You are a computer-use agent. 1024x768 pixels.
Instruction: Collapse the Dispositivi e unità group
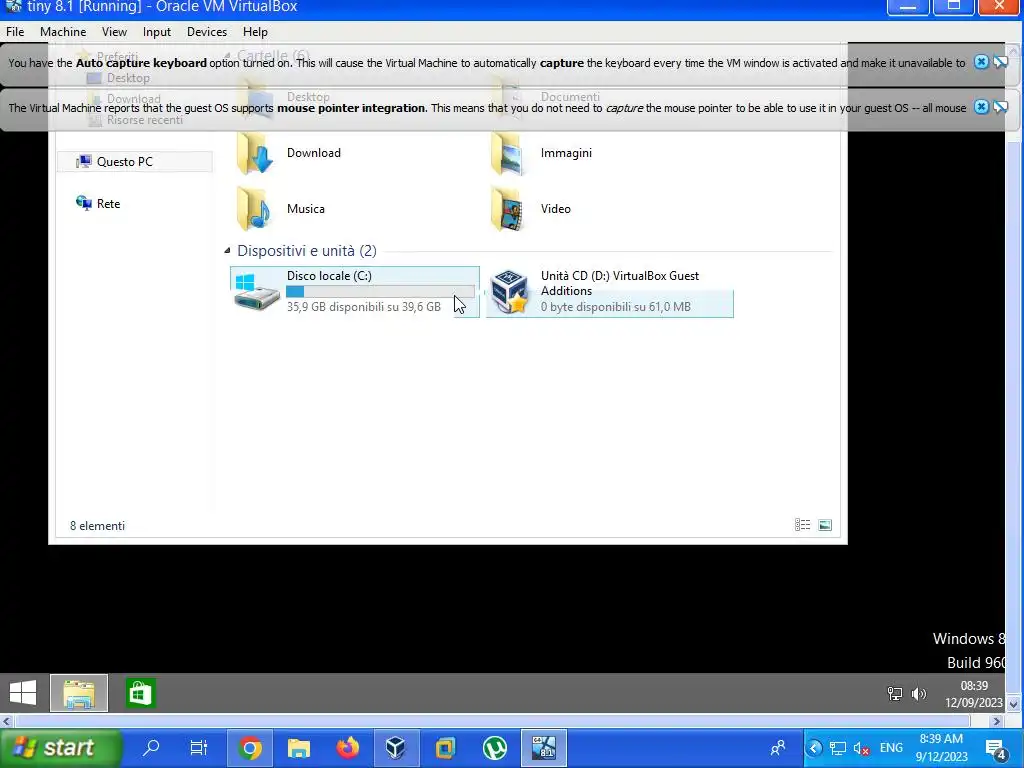(x=227, y=250)
